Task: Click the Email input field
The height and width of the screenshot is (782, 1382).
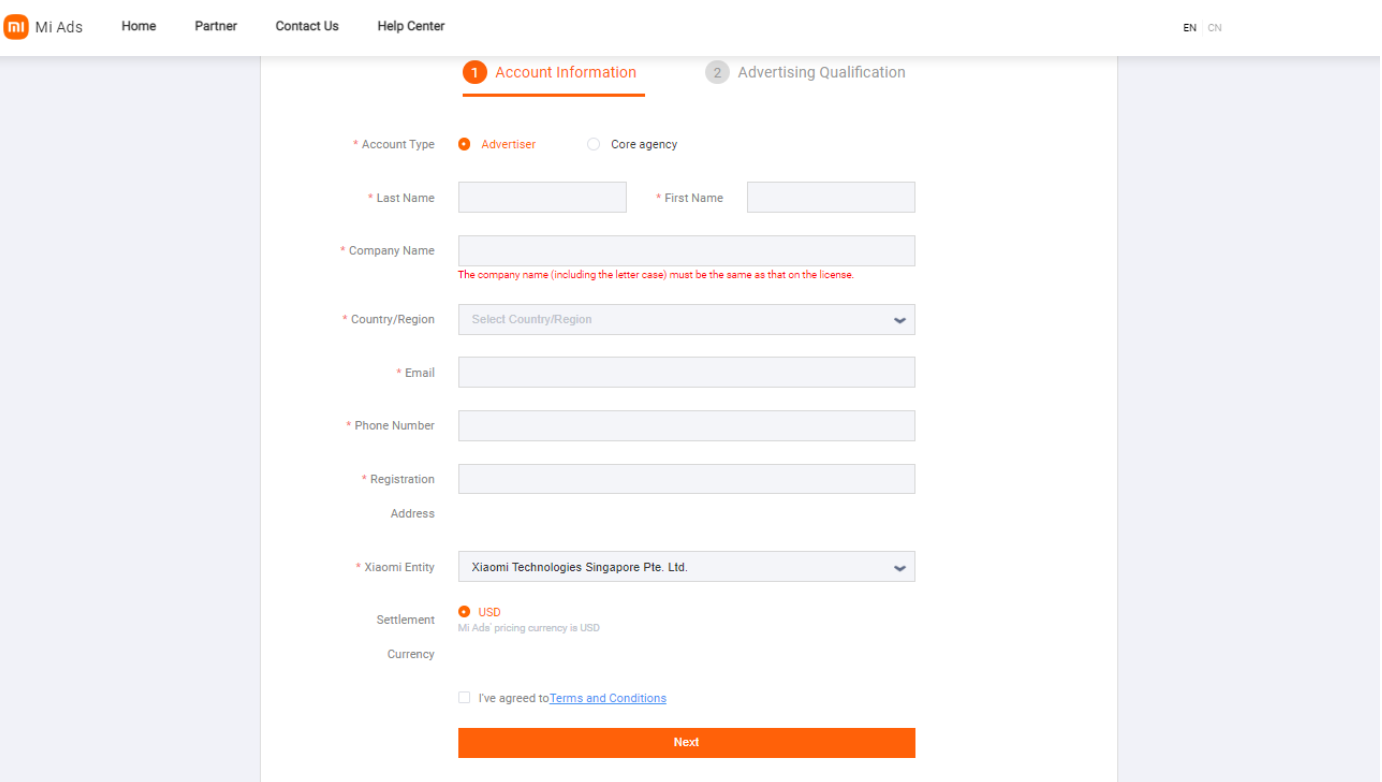Action: (686, 373)
